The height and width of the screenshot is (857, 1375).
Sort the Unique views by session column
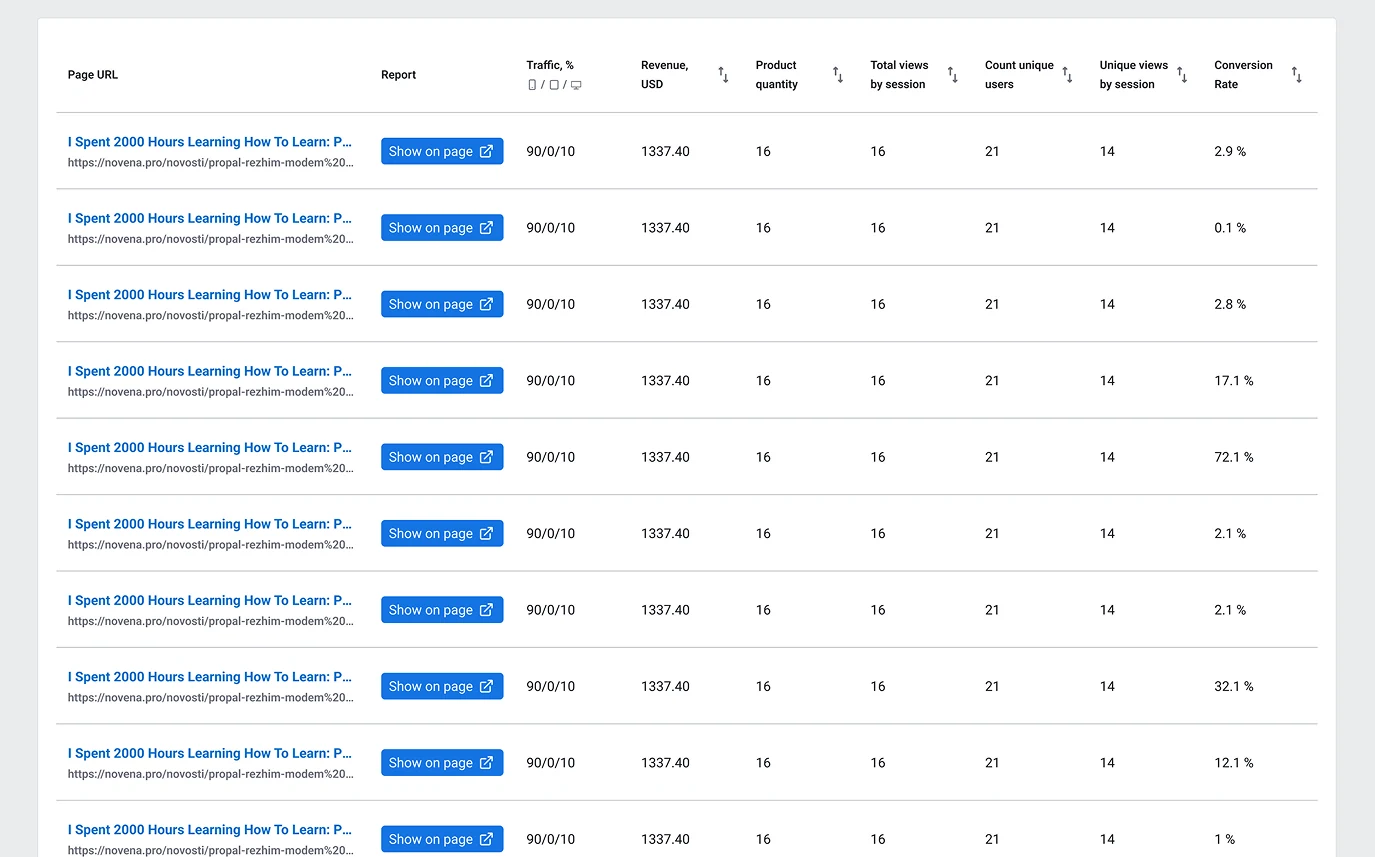(1182, 75)
